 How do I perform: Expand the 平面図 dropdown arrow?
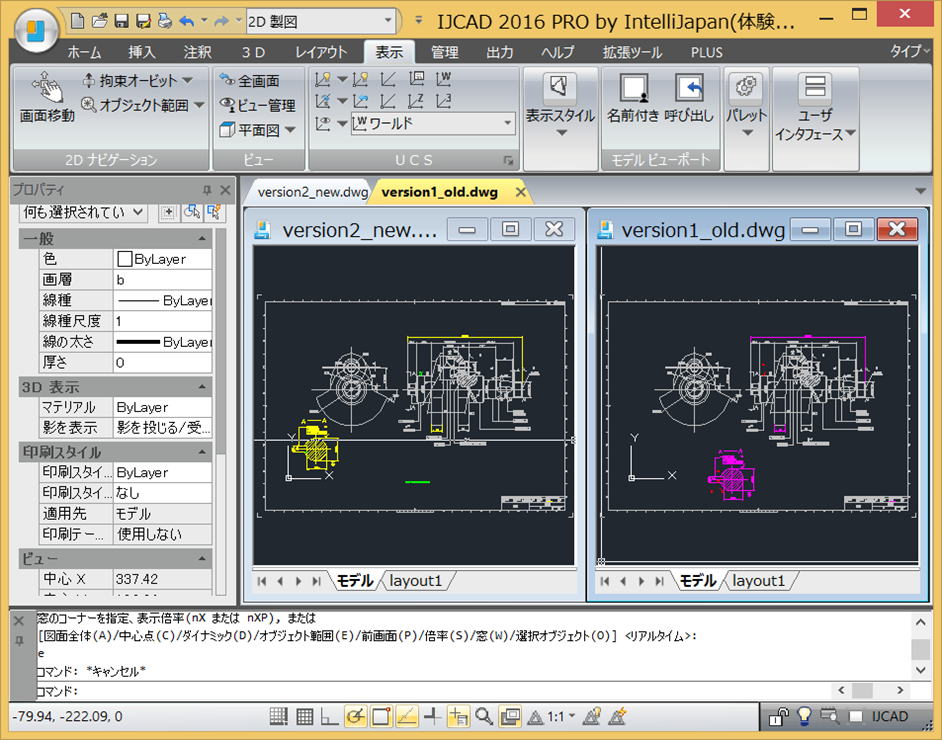pos(290,130)
